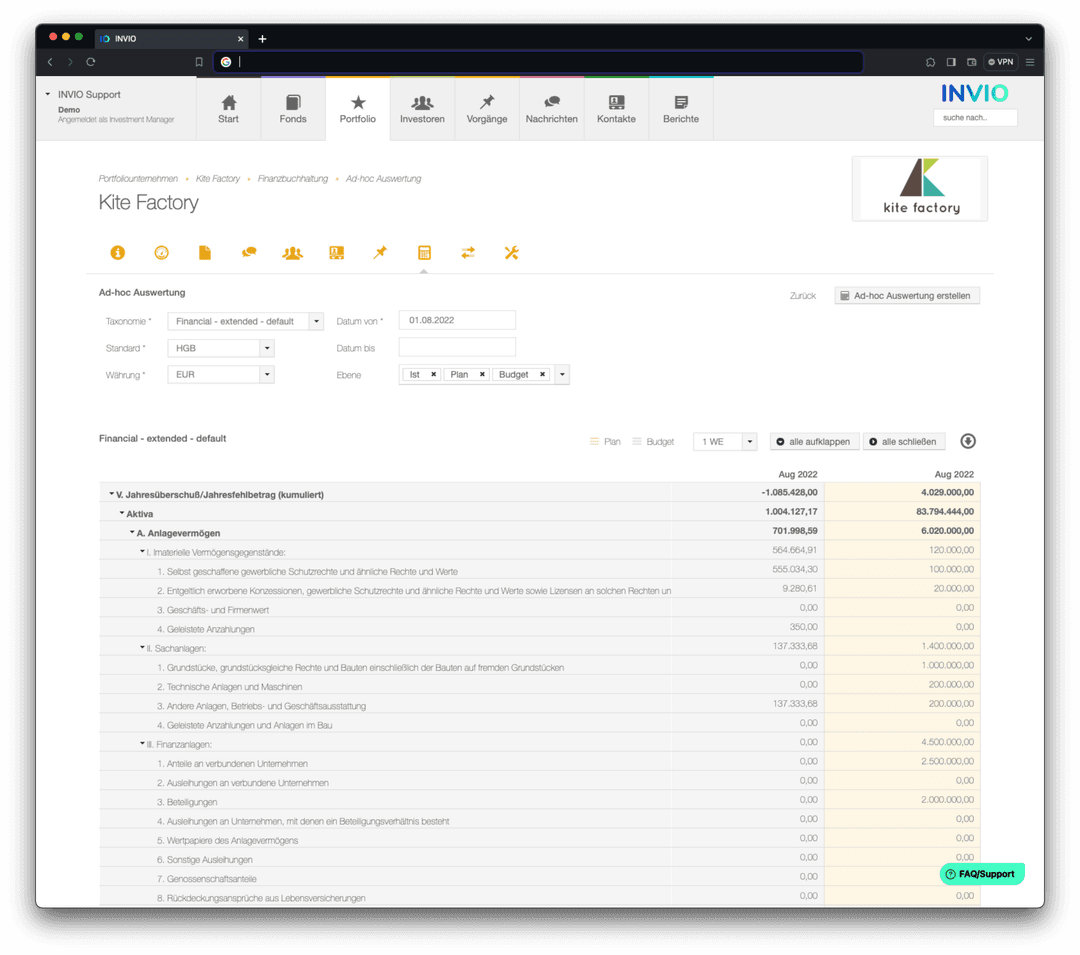1080x955 pixels.
Task: Collapse the Aktiva tree row
Action: (x=122, y=513)
